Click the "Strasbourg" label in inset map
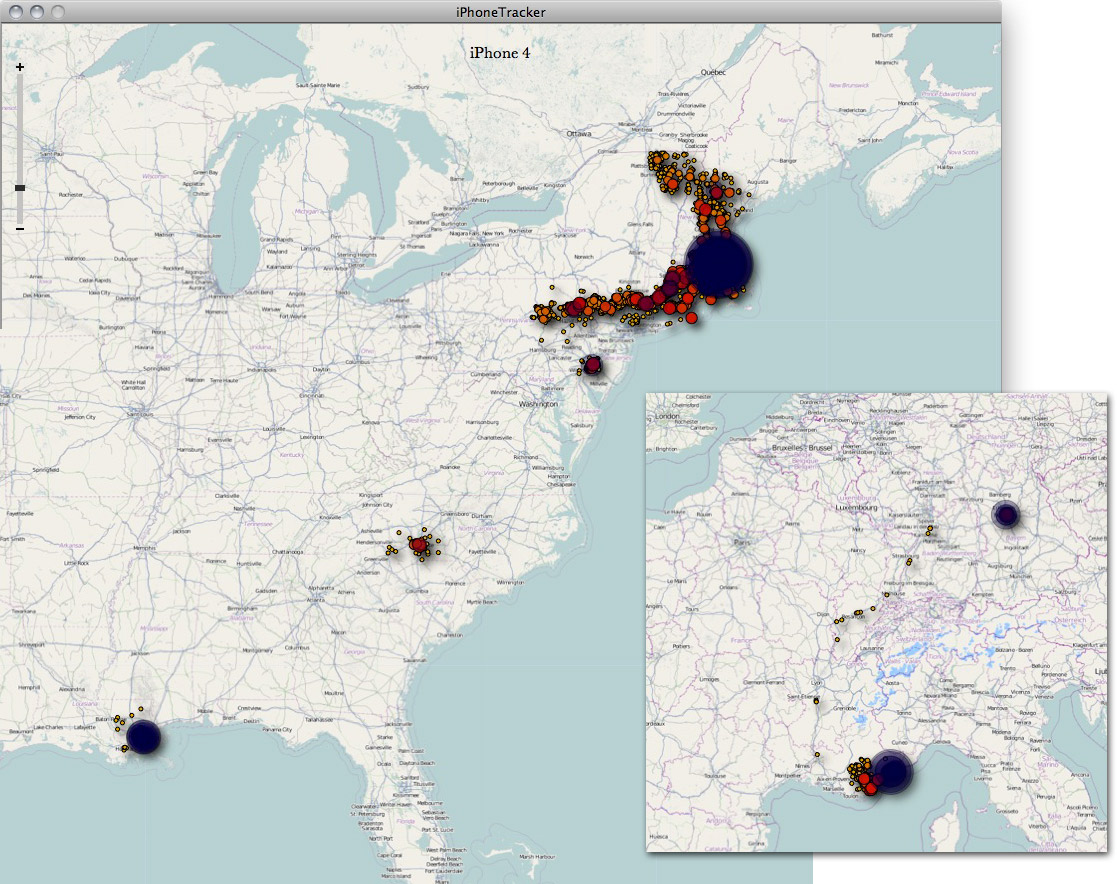The width and height of the screenshot is (1117, 884). click(x=906, y=556)
